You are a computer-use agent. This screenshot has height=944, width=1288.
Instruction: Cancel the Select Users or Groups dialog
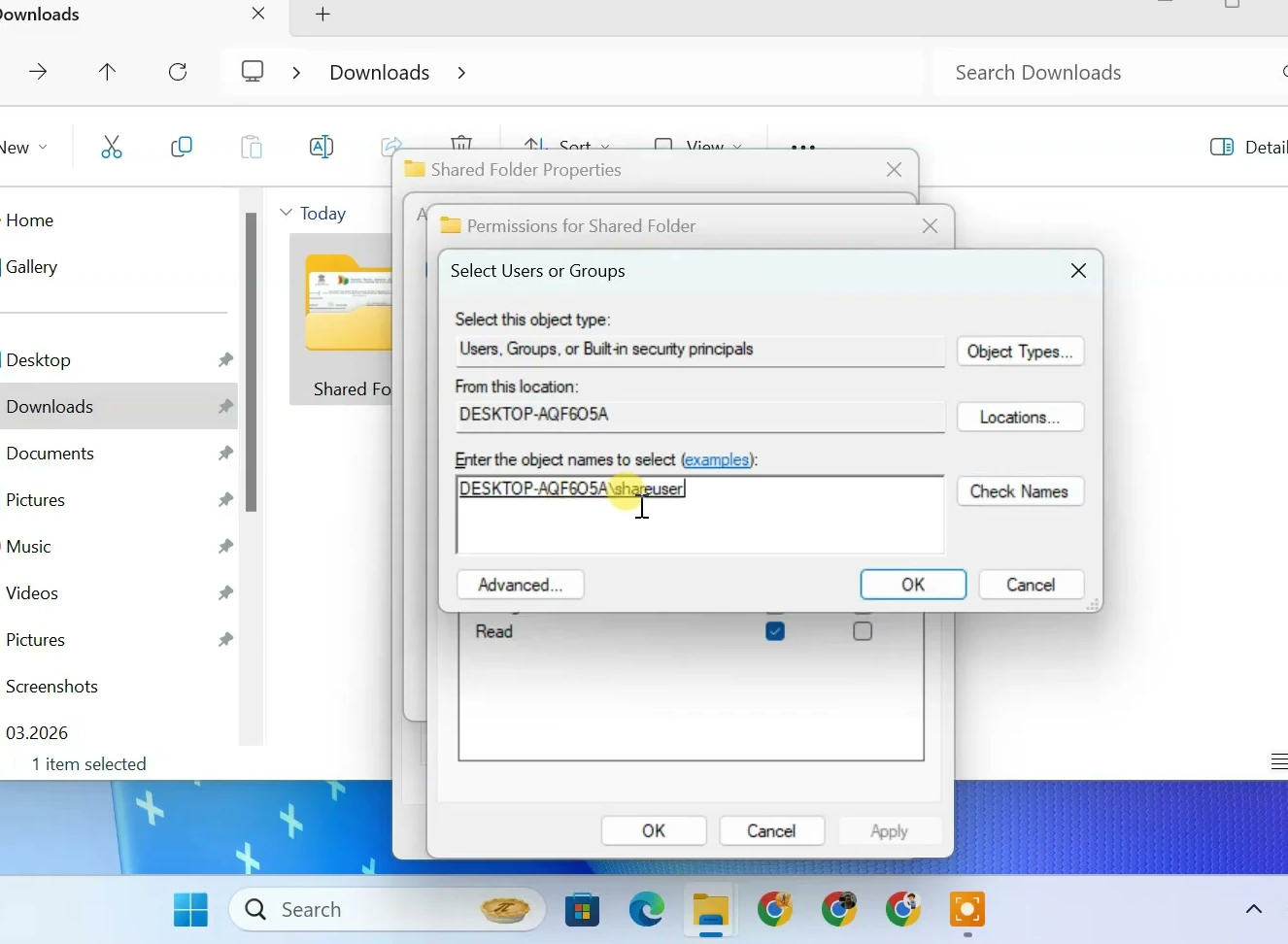pos(1033,585)
